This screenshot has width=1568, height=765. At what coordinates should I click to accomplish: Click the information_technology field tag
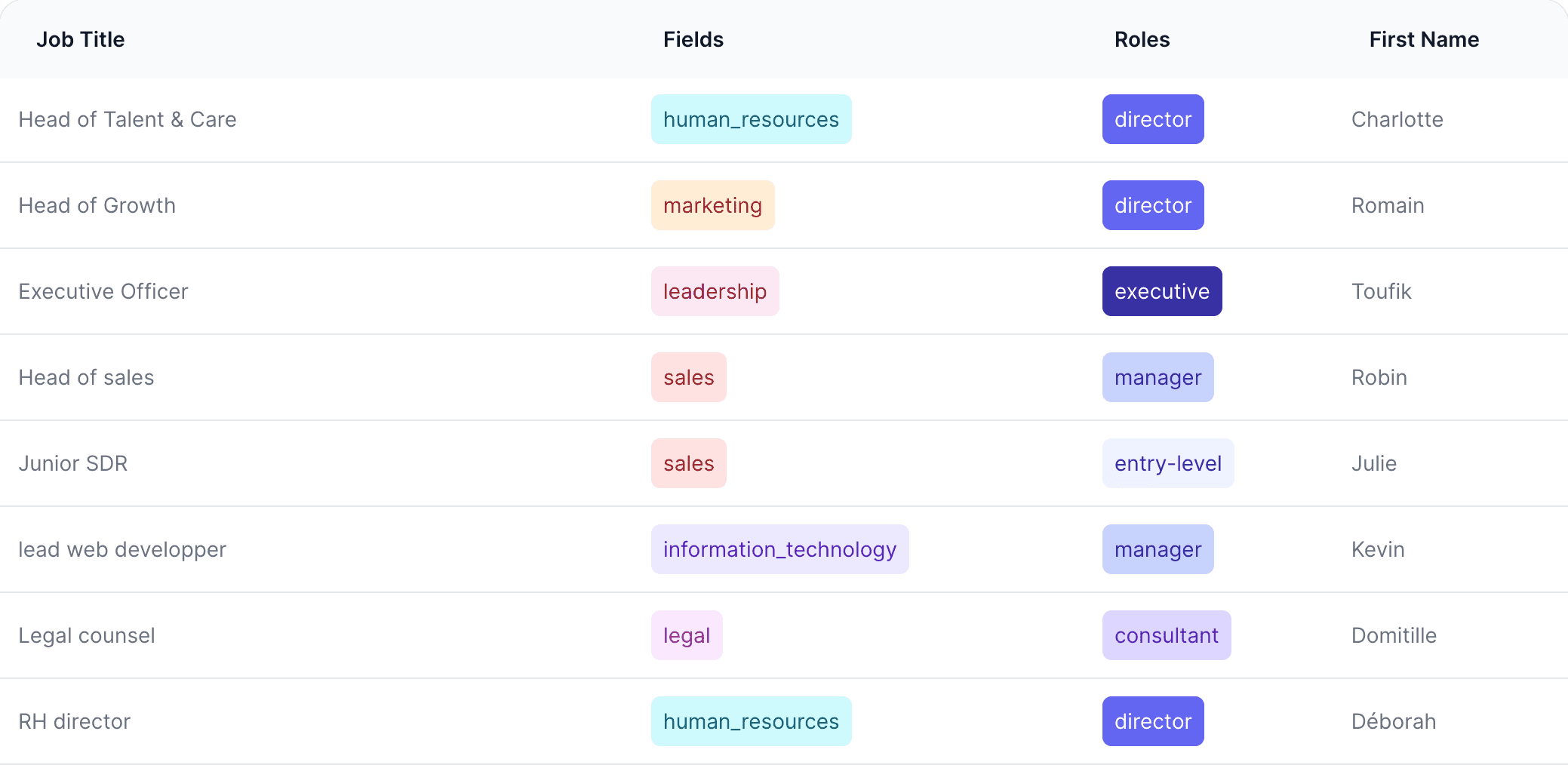(779, 549)
